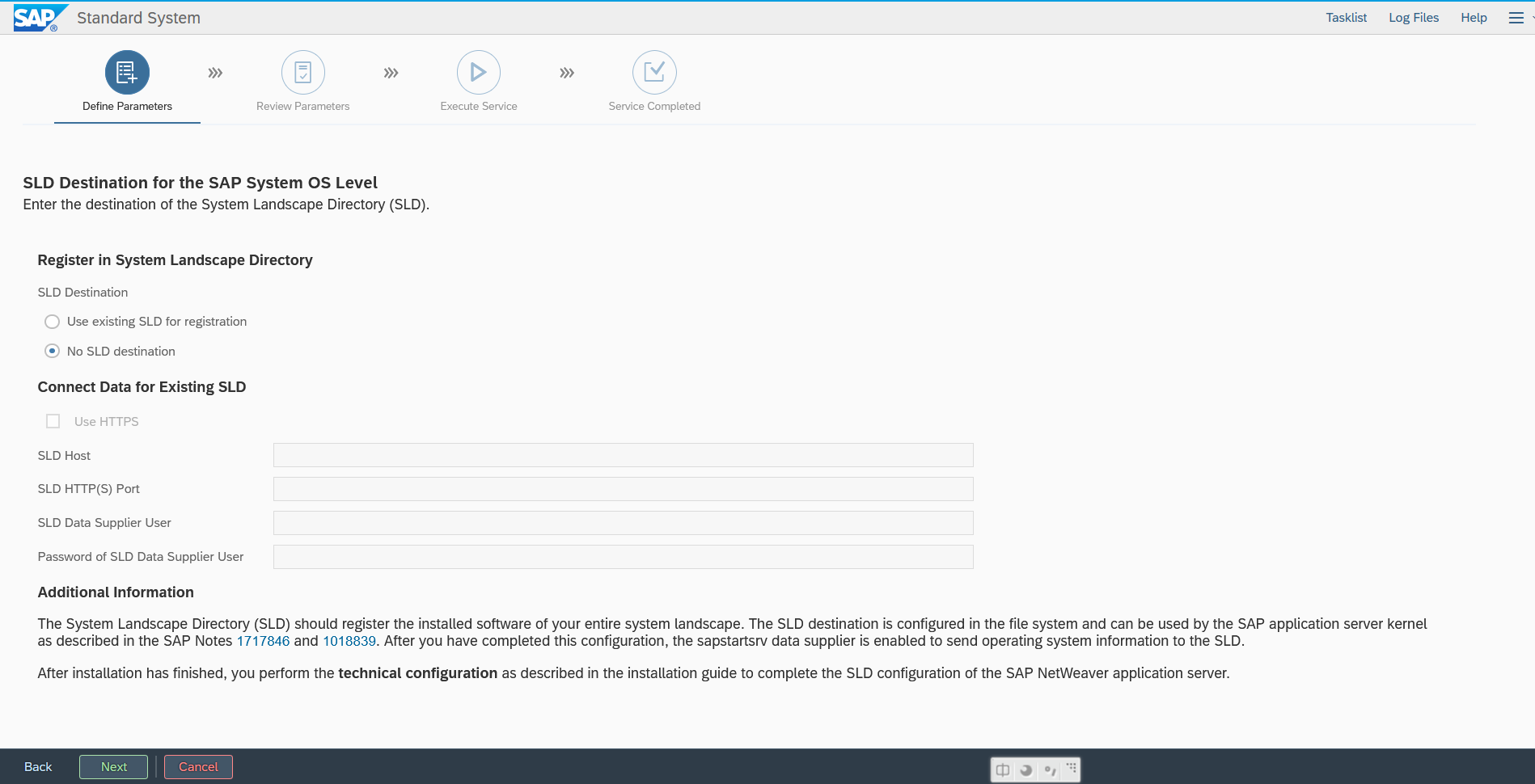The width and height of the screenshot is (1535, 784).
Task: Click the Execute Service step icon
Action: [x=479, y=73]
